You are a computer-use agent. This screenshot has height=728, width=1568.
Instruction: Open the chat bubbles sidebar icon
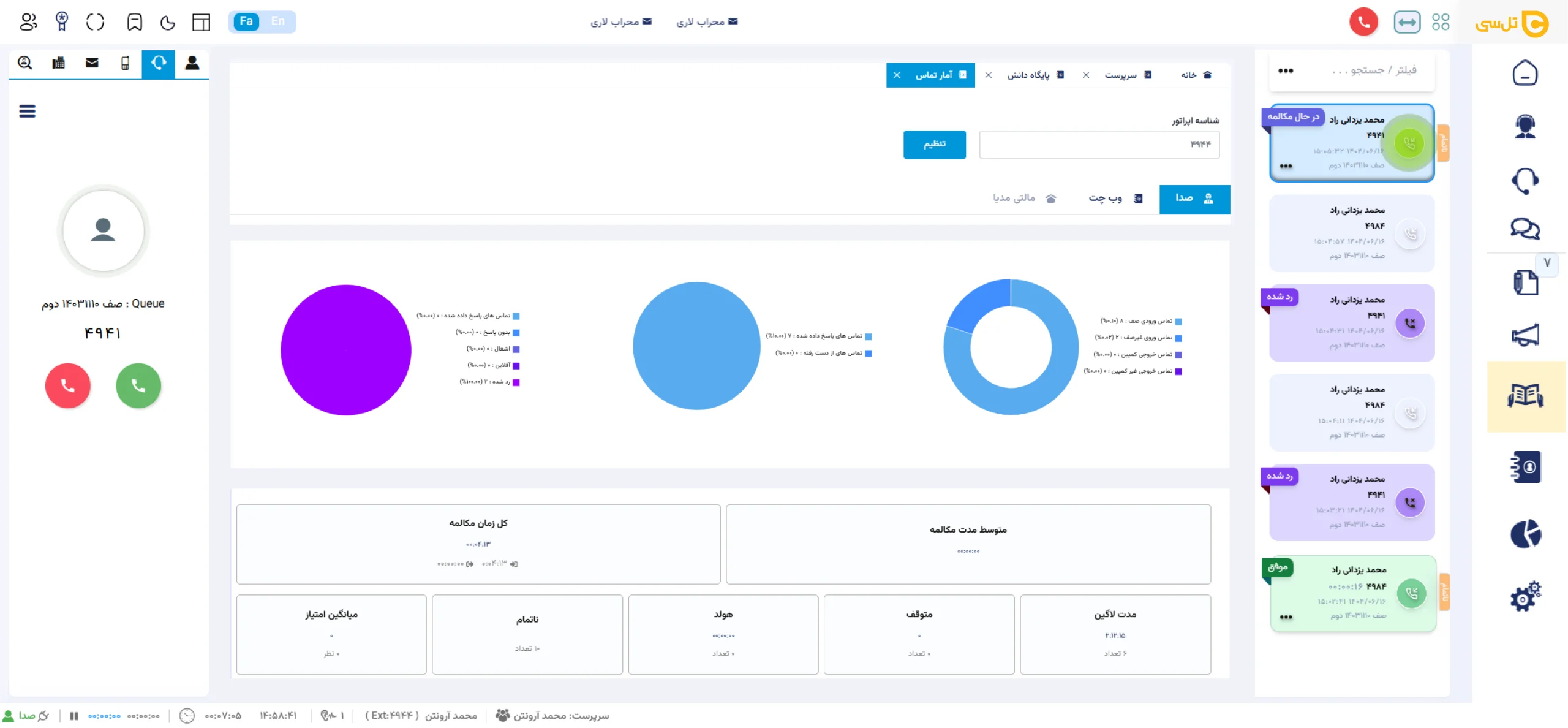click(1525, 229)
